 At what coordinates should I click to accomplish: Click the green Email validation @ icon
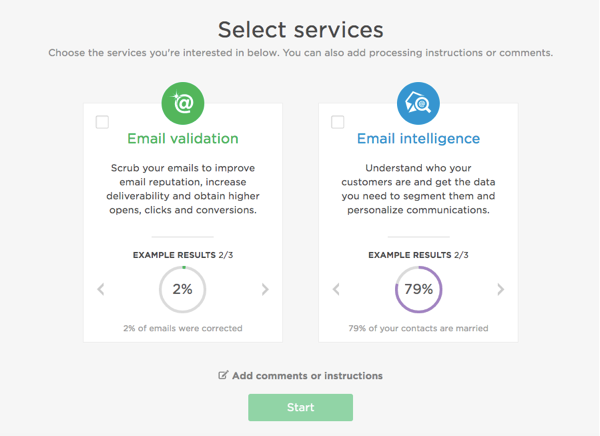click(x=183, y=103)
